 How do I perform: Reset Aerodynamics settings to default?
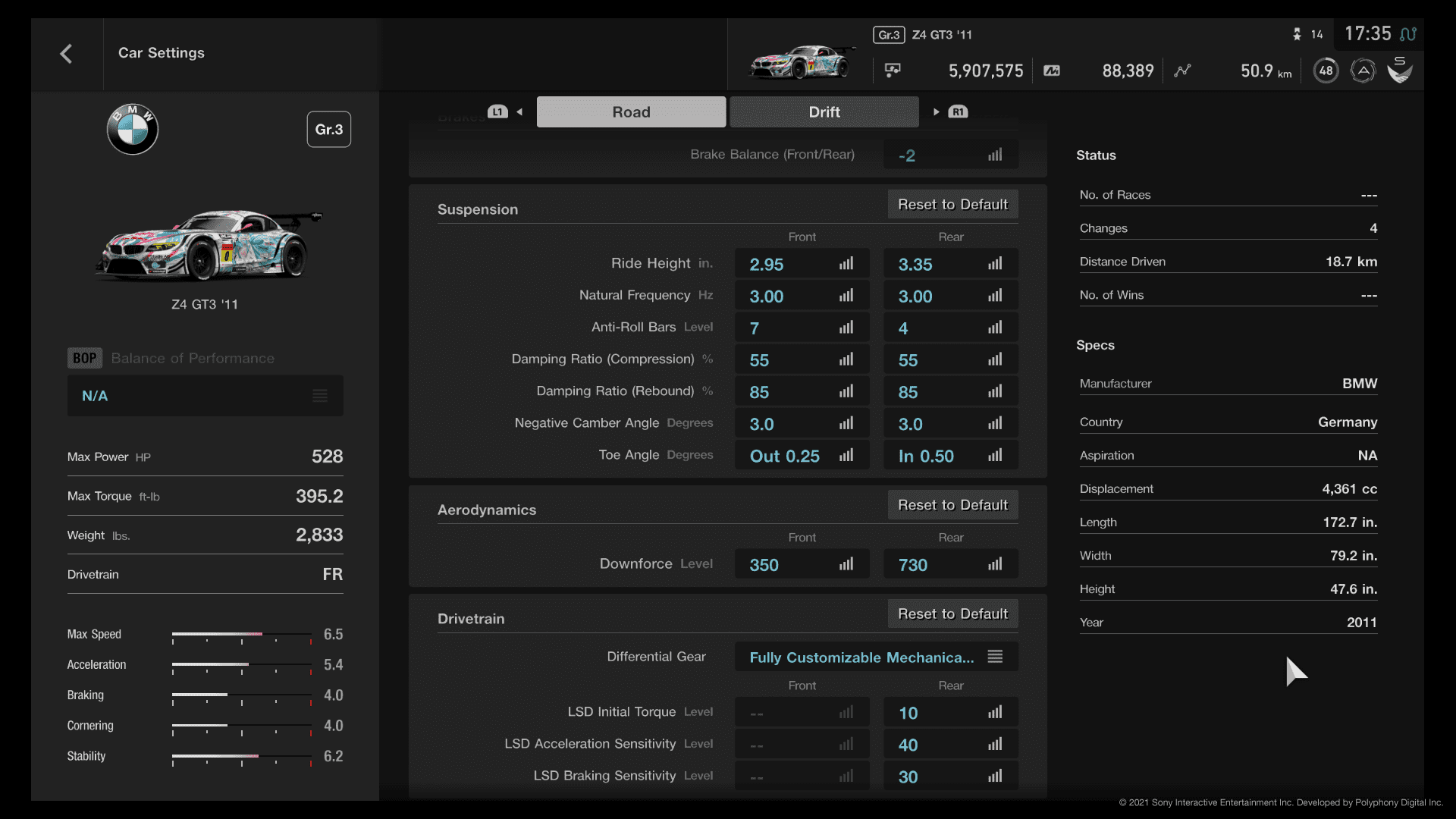tap(952, 504)
